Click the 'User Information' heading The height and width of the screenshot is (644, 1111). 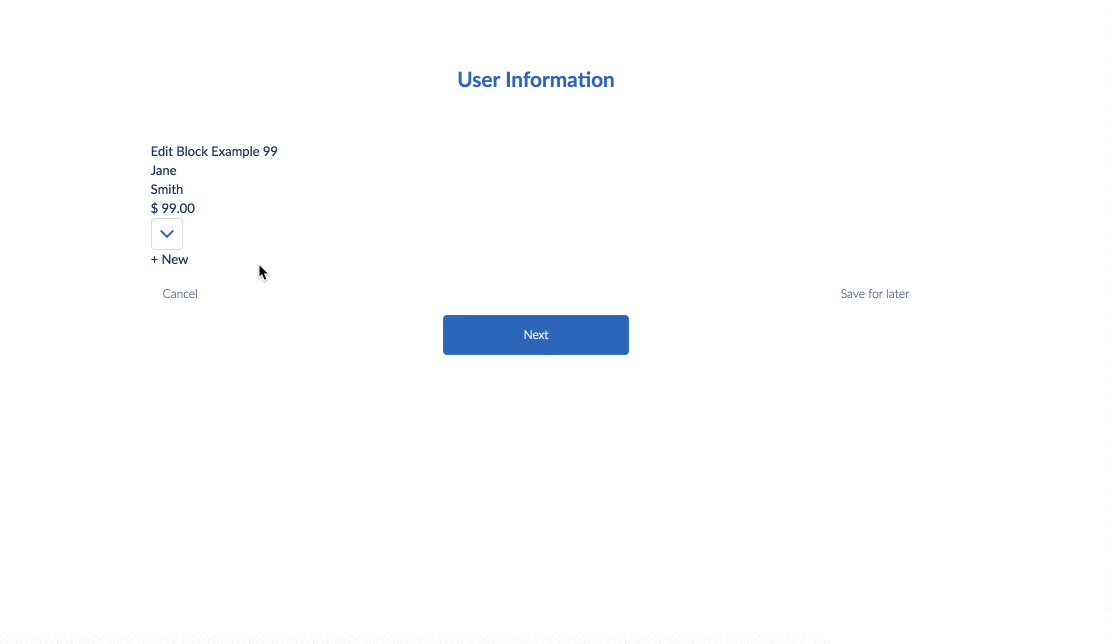point(536,79)
